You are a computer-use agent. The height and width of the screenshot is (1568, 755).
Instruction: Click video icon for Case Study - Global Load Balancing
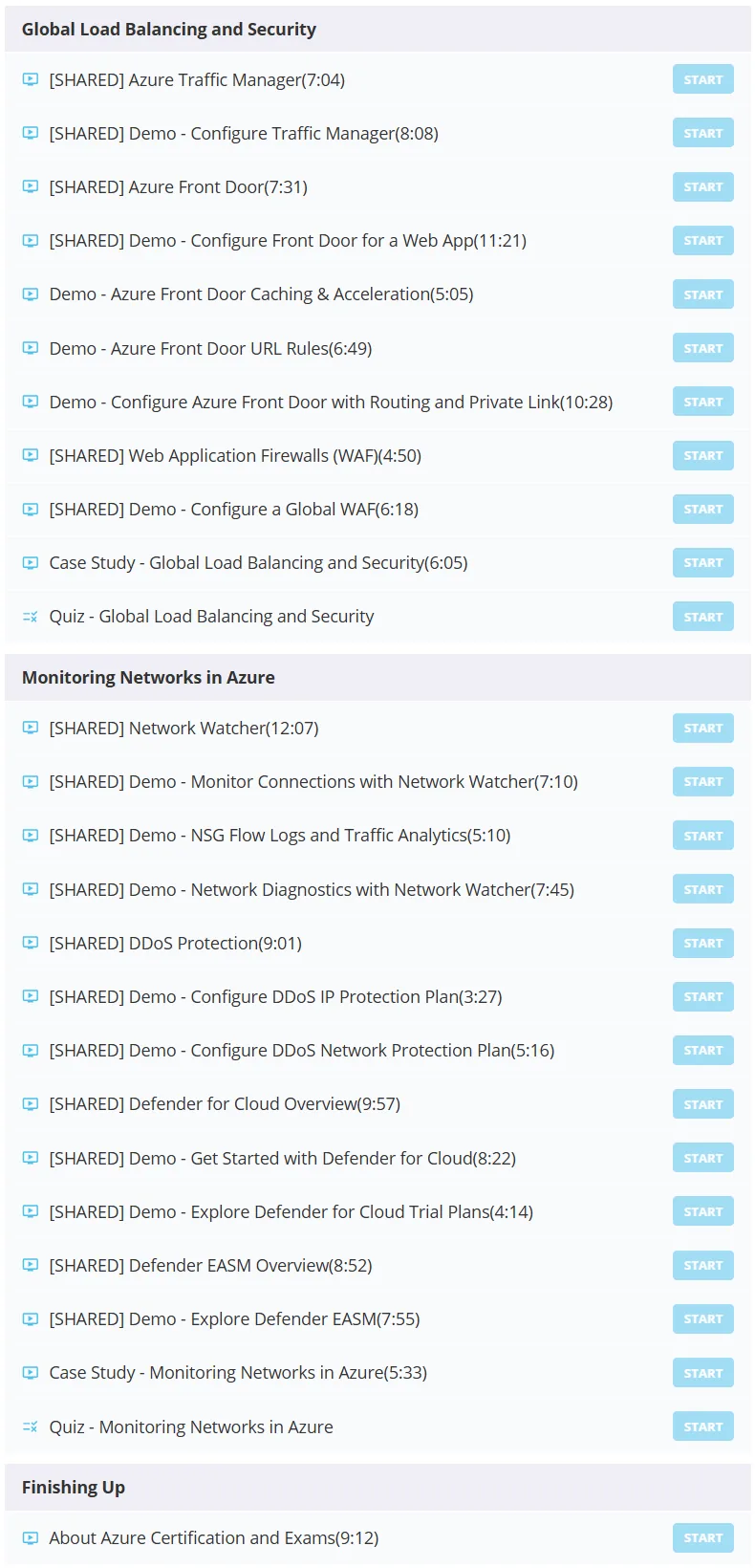click(31, 562)
